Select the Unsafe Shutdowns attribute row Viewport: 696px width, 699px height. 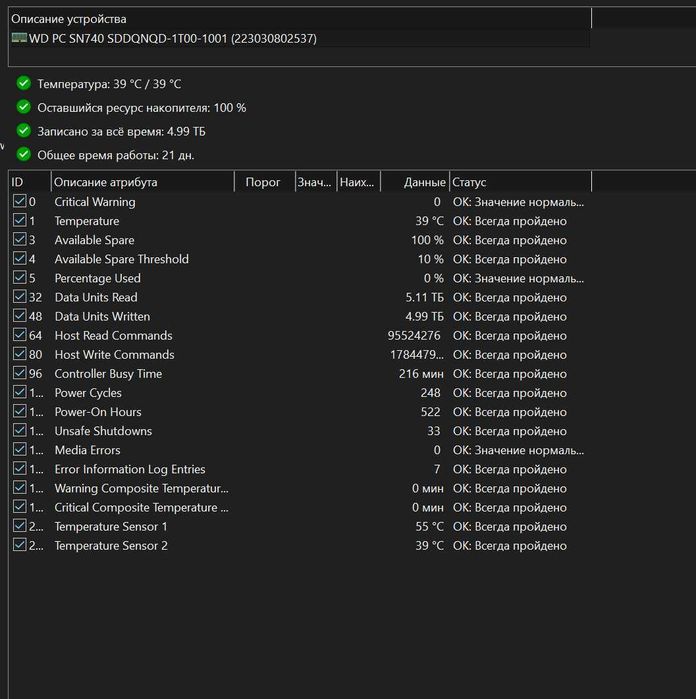(x=103, y=431)
